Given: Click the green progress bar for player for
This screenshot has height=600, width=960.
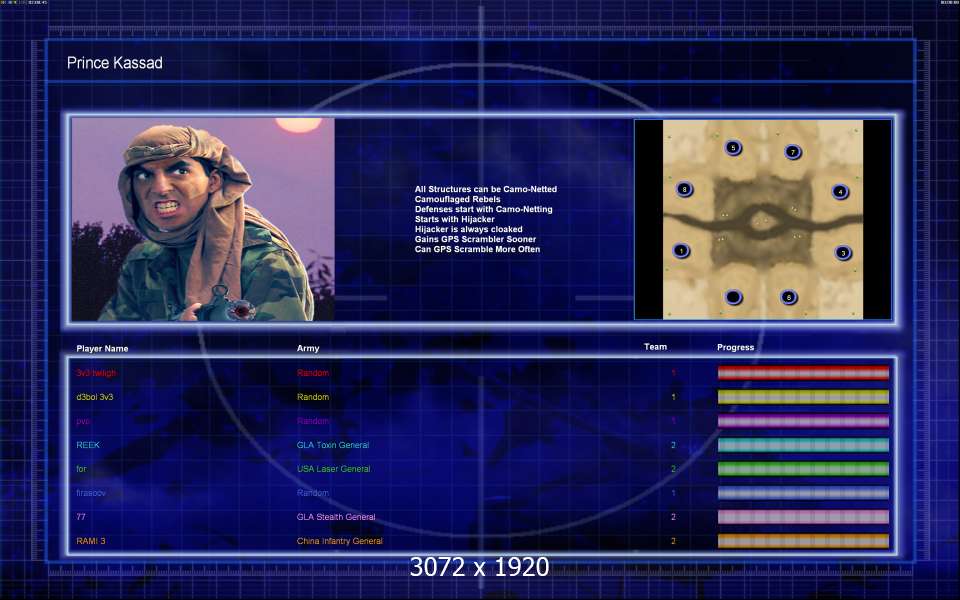Looking at the screenshot, I should coord(803,469).
